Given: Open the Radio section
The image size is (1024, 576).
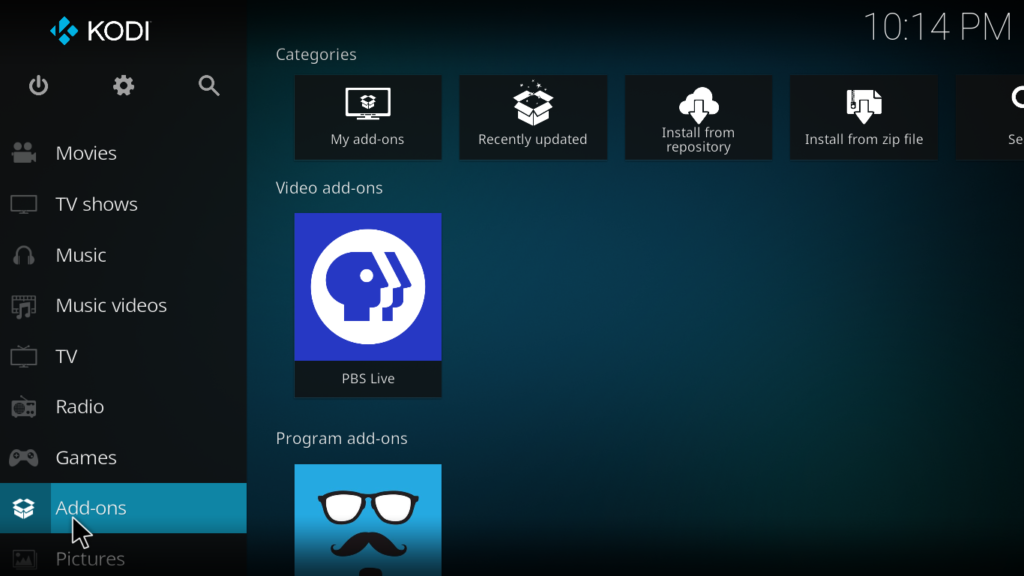Looking at the screenshot, I should (79, 407).
